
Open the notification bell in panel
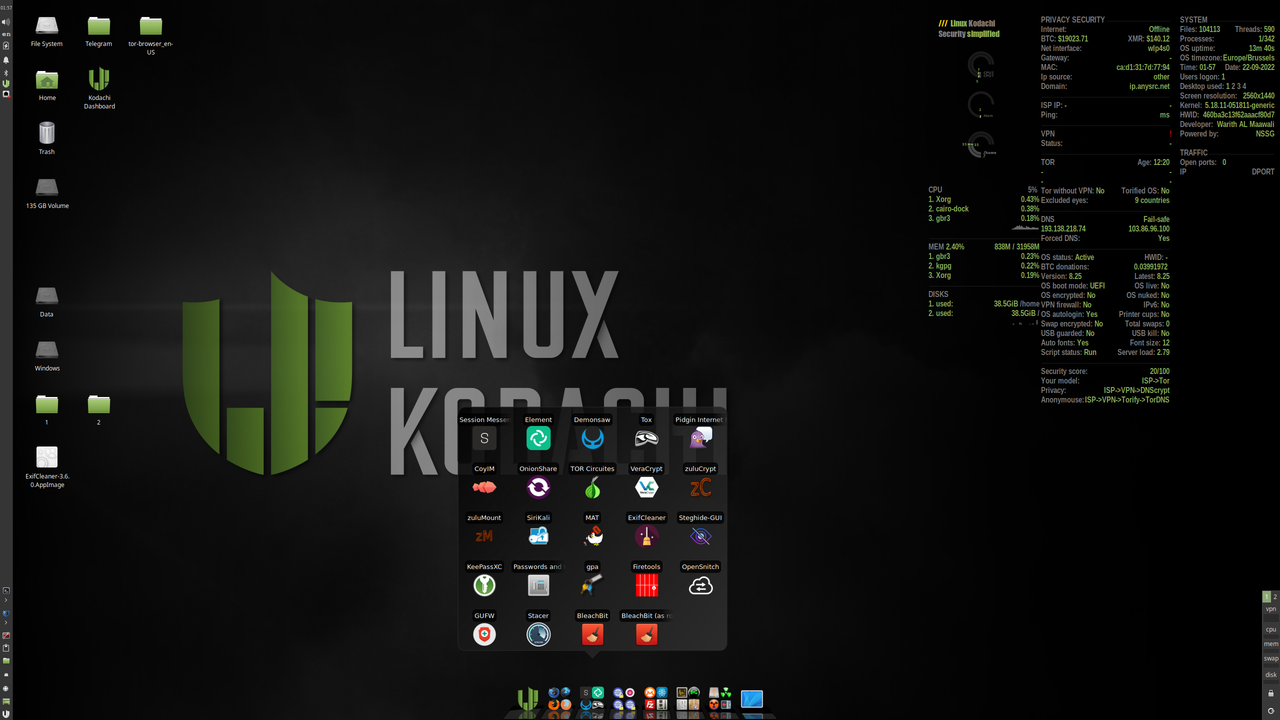tap(6, 60)
